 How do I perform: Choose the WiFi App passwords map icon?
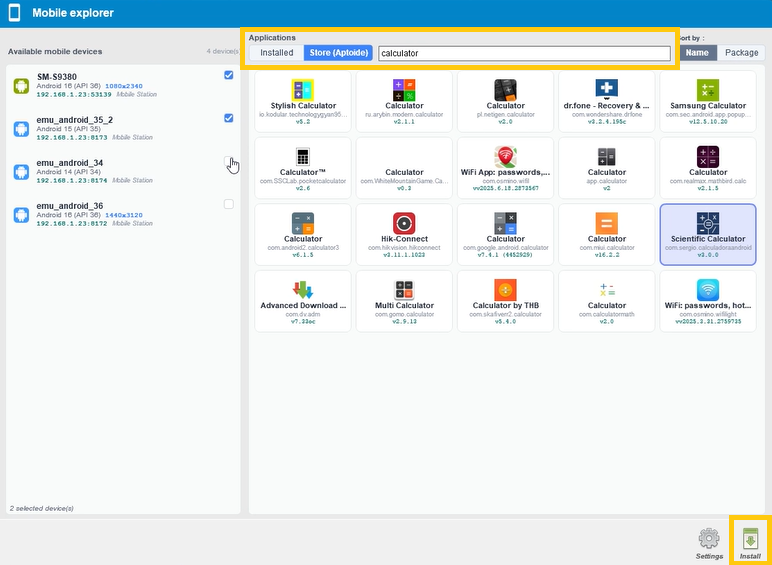pyautogui.click(x=505, y=157)
